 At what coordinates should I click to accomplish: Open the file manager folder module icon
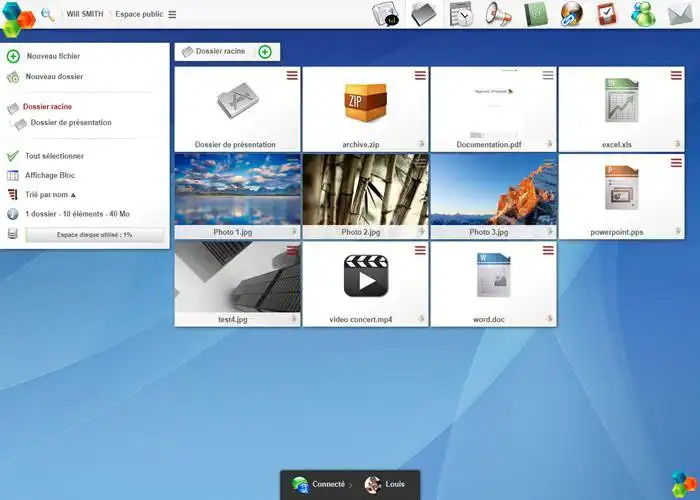point(423,14)
